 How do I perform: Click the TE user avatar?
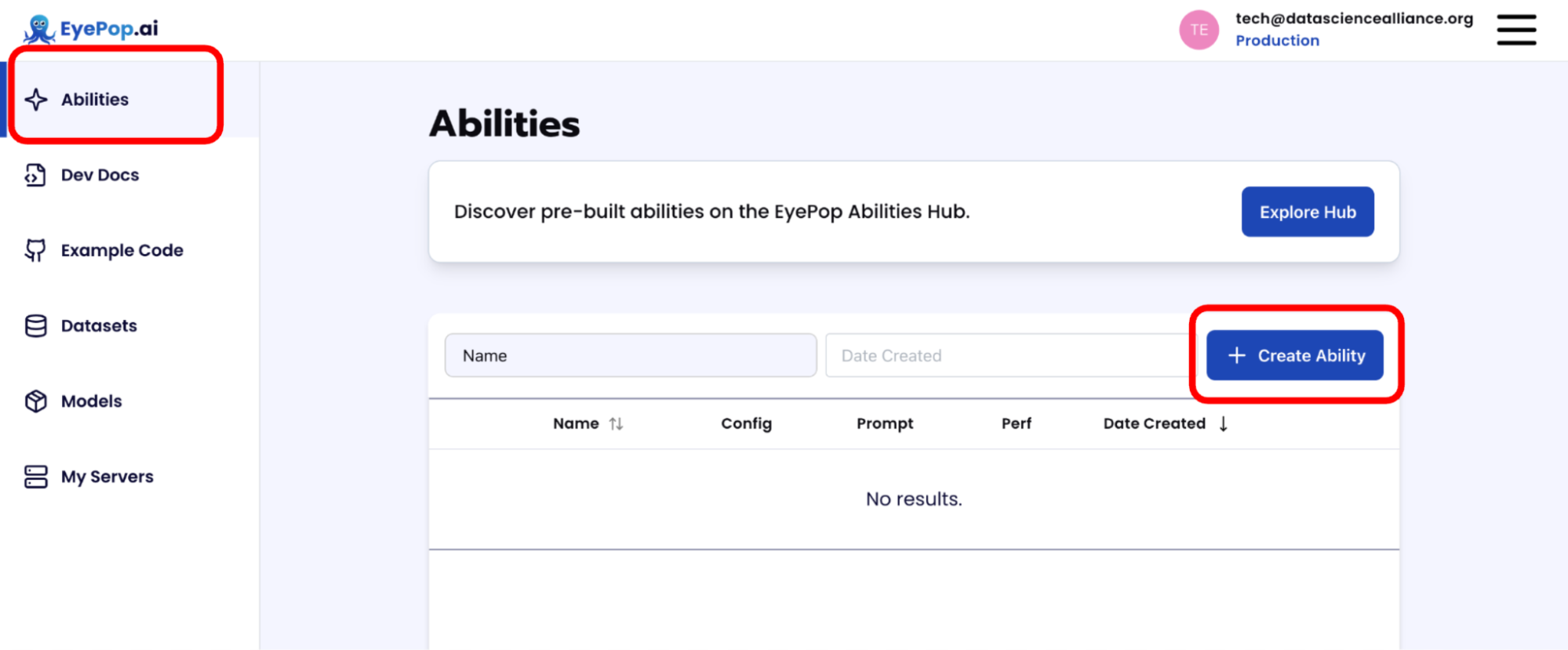[1199, 30]
